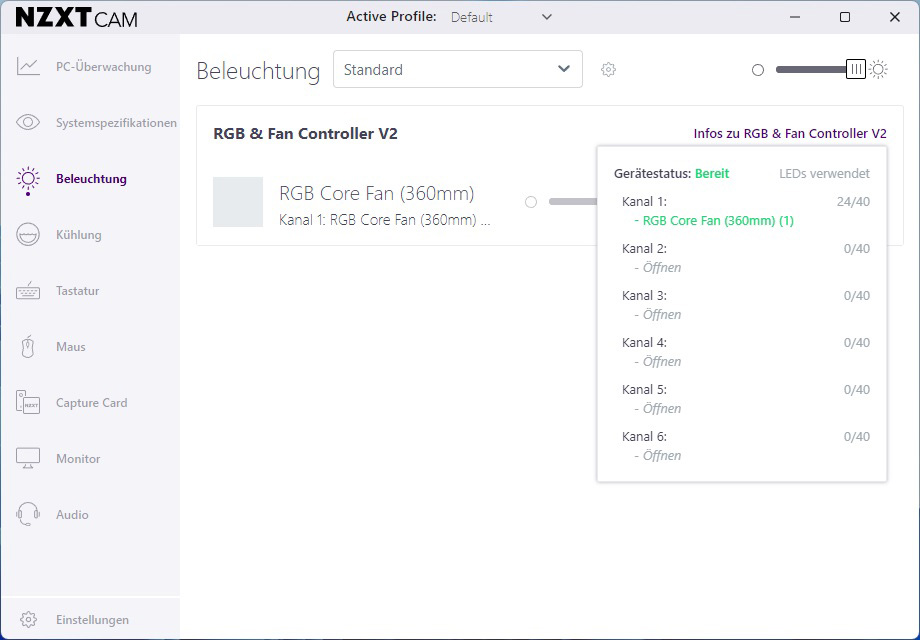The height and width of the screenshot is (640, 920).
Task: Click the RGB Core Fan brightness slider
Action: coord(573,202)
